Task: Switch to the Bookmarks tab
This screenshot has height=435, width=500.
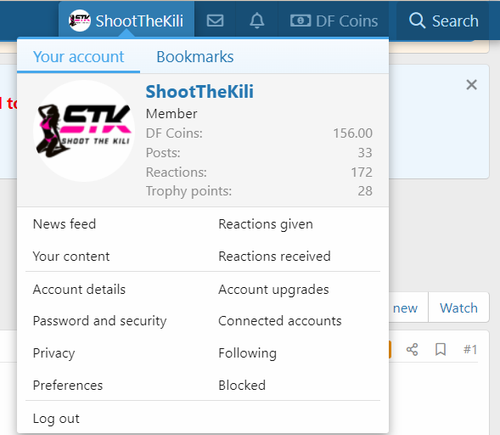Action: pyautogui.click(x=195, y=57)
